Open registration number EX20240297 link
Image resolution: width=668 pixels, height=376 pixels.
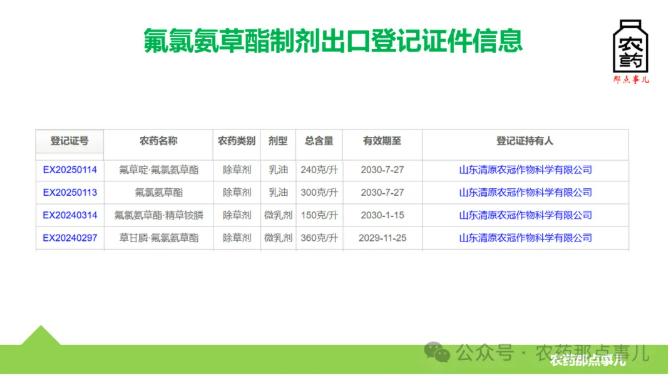pyautogui.click(x=70, y=238)
